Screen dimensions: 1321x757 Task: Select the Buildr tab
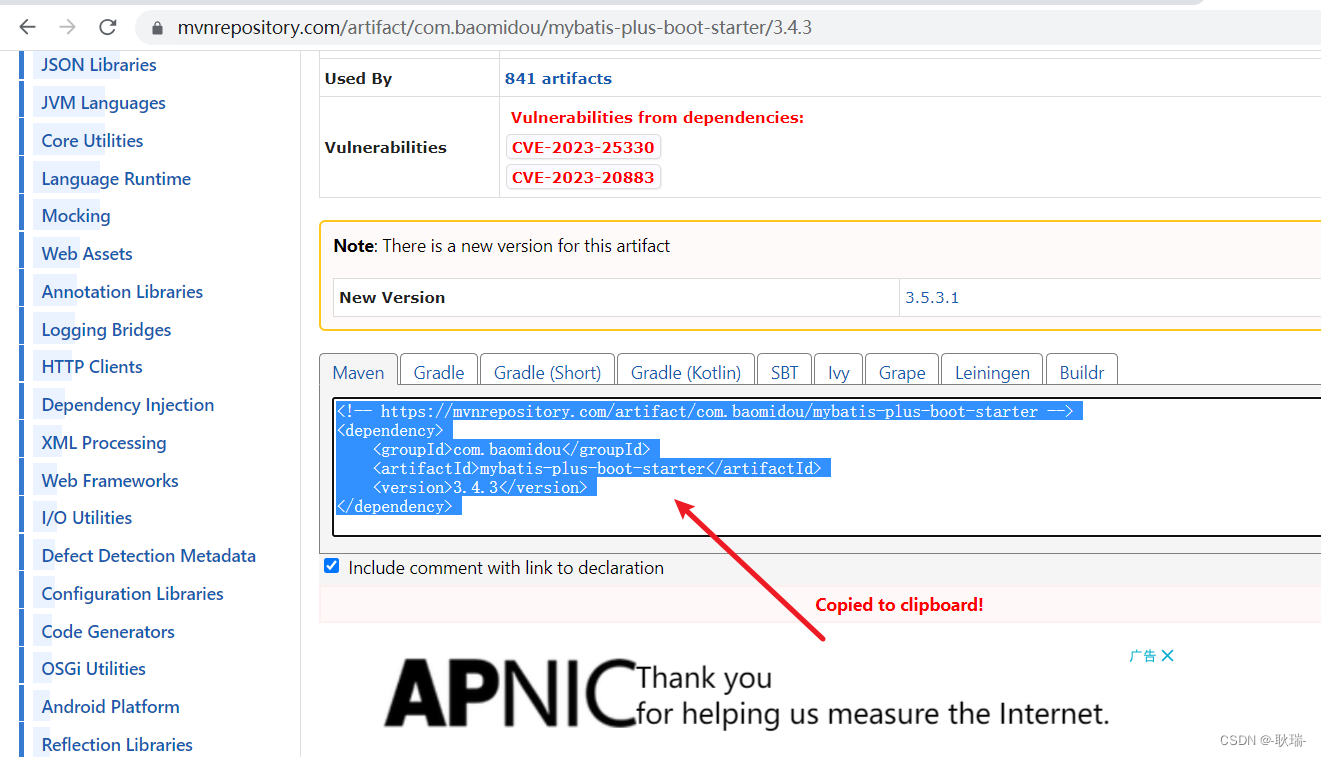[1082, 372]
